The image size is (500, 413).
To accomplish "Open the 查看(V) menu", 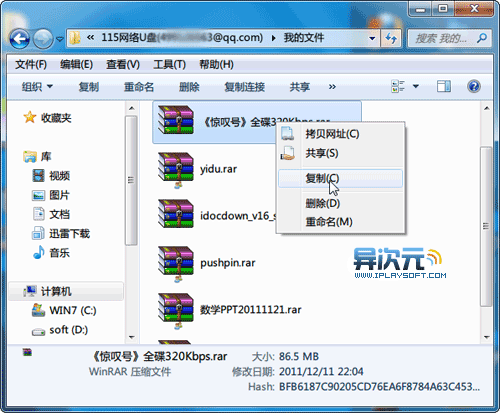I will click(x=123, y=64).
